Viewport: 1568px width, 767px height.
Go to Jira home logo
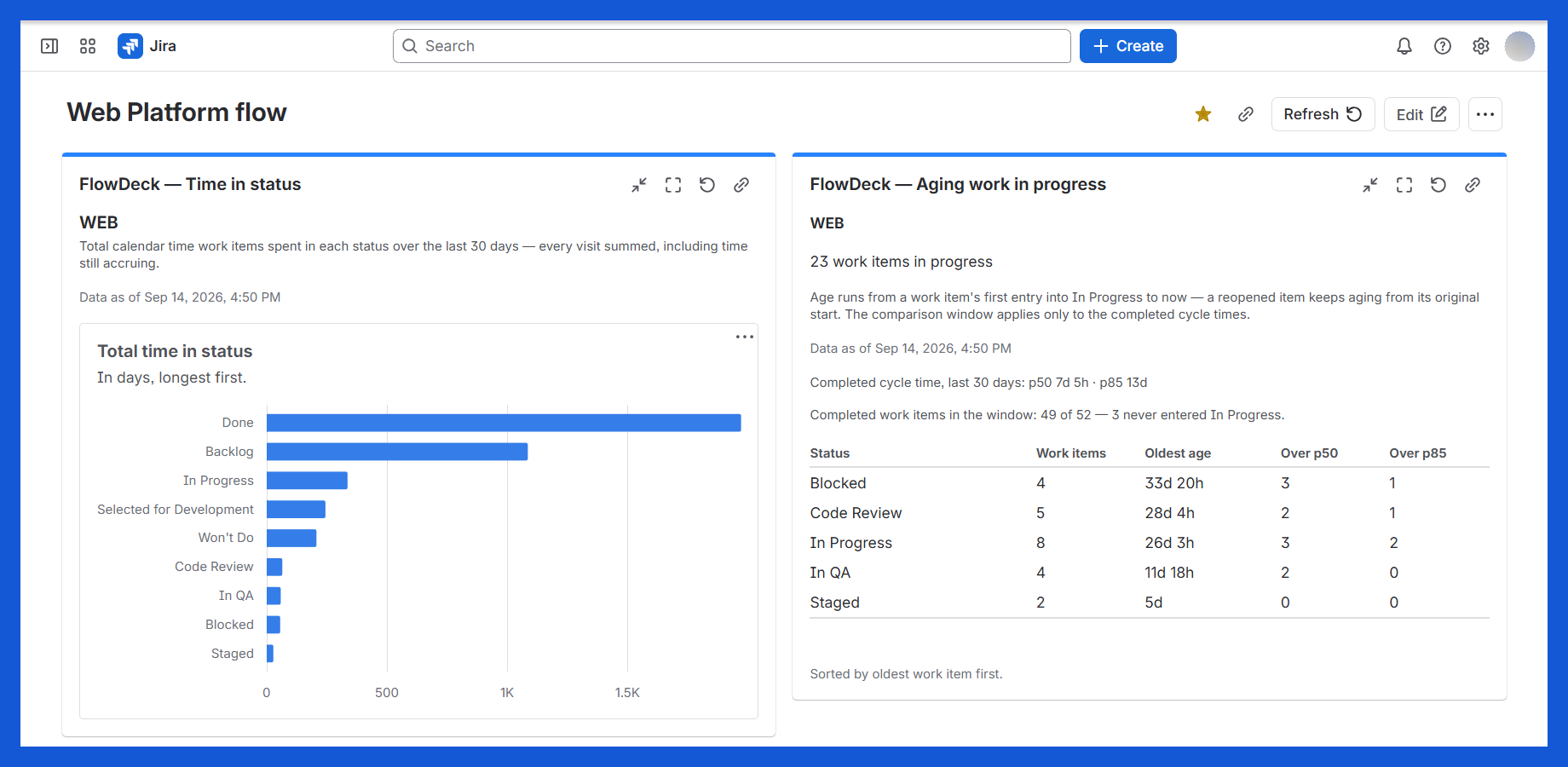click(x=147, y=46)
